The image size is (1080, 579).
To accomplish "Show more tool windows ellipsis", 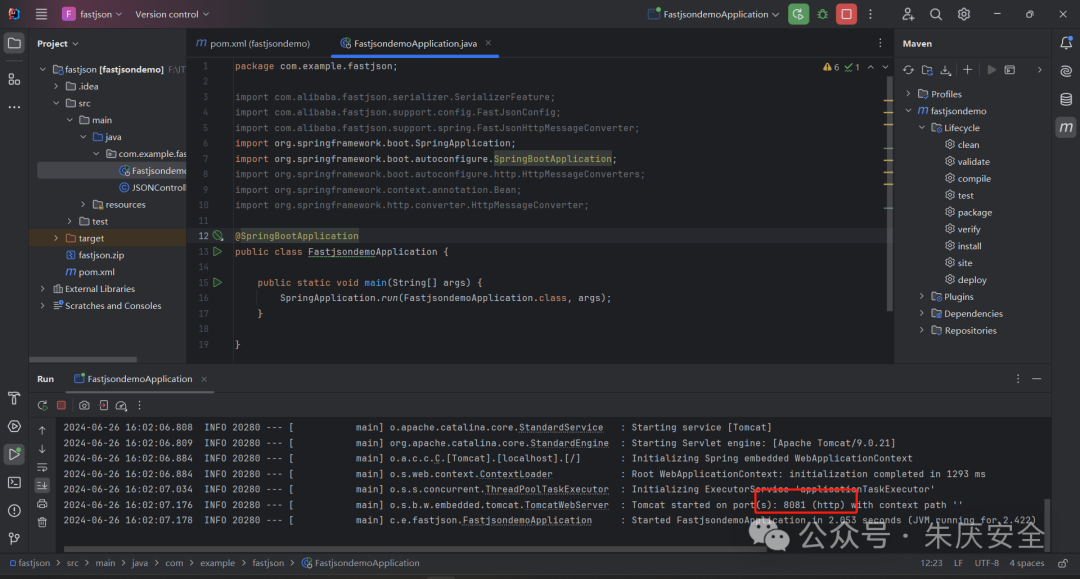I will (14, 107).
